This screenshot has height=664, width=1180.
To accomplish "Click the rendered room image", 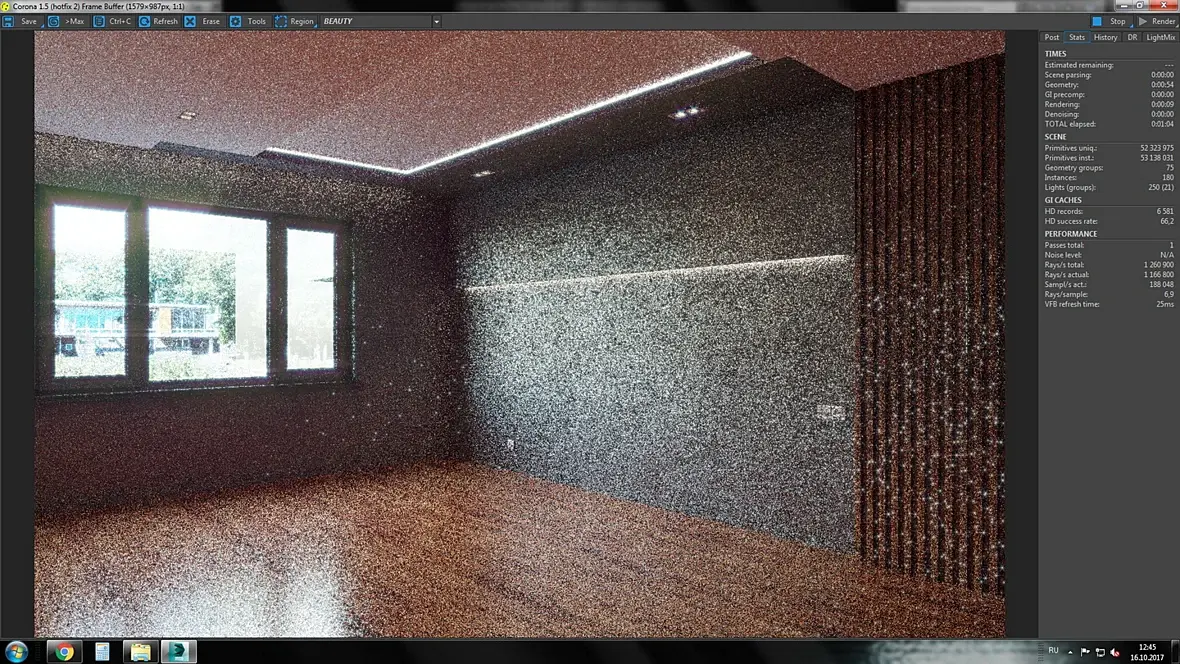I will click(519, 334).
